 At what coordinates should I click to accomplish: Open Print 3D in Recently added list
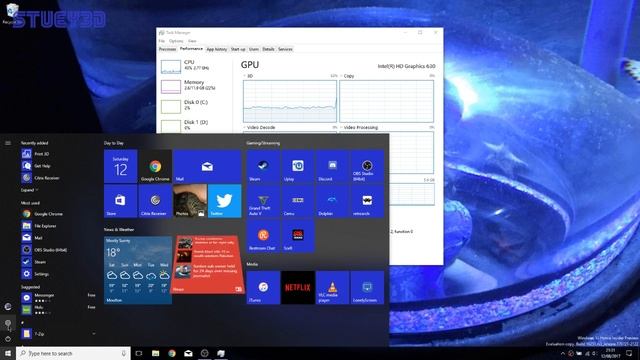57,154
